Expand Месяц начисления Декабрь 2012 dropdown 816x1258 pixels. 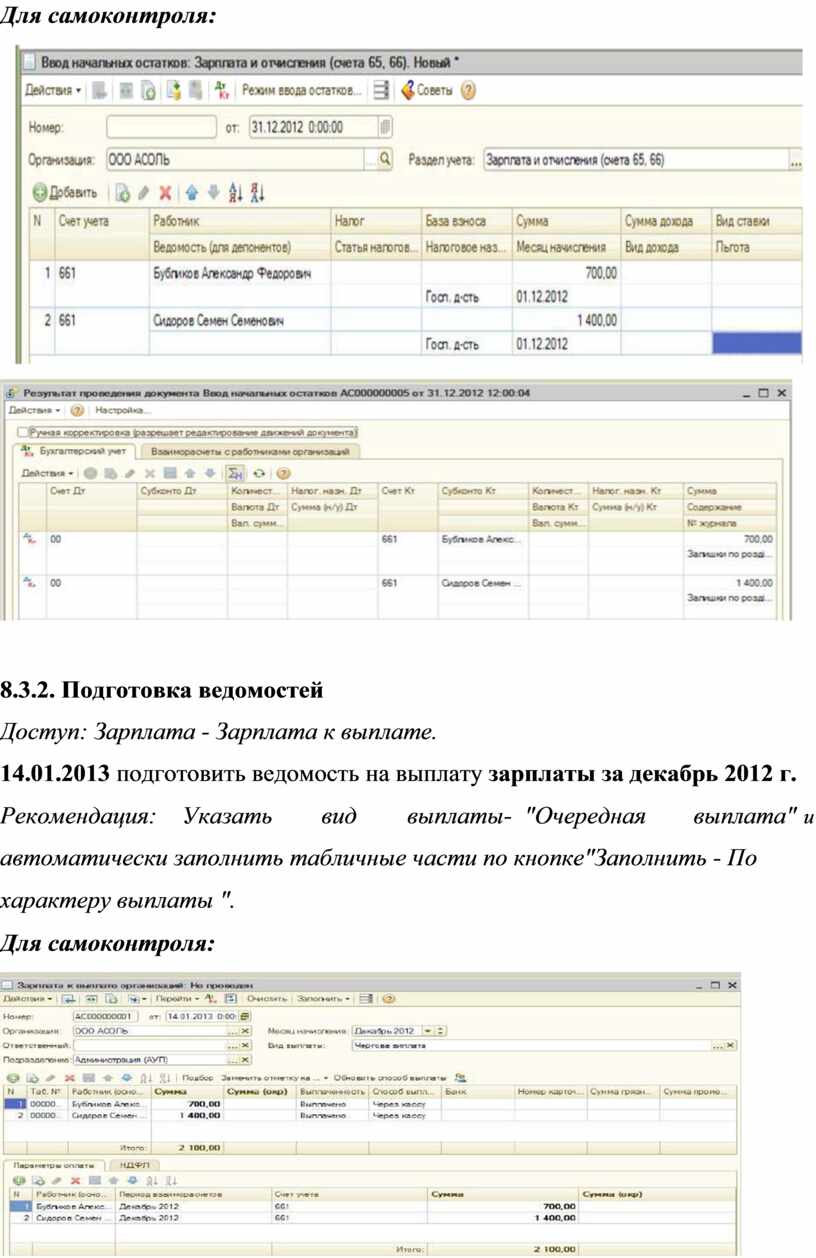coord(428,1030)
